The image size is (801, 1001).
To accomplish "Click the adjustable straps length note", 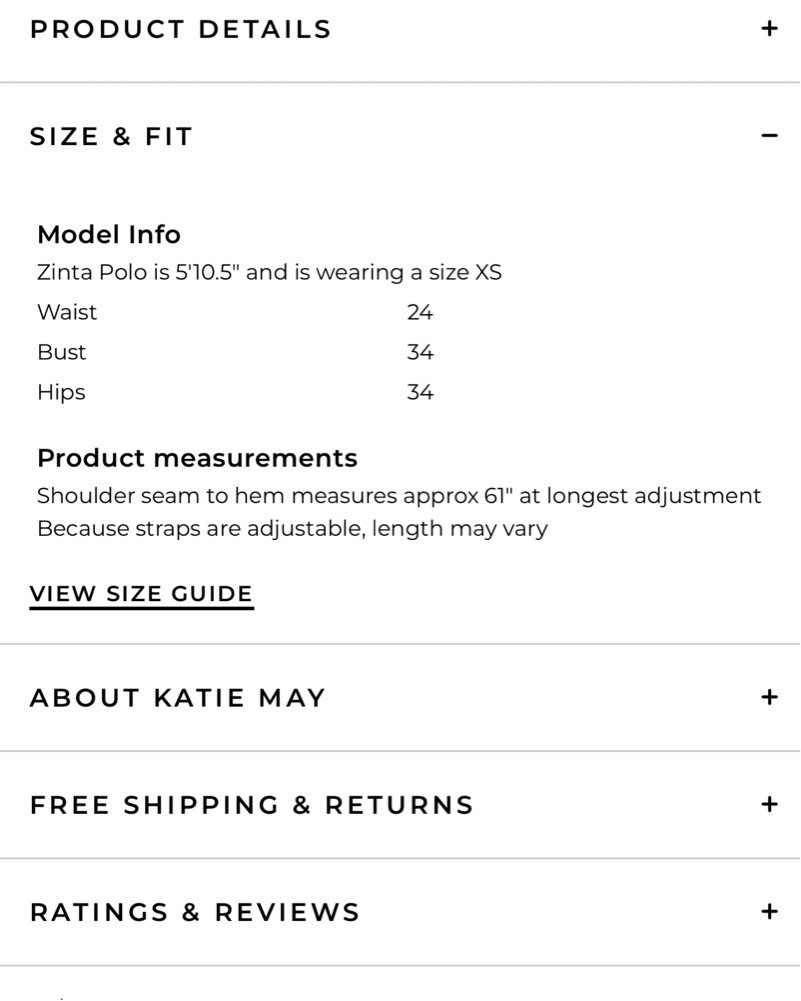I will click(x=292, y=529).
